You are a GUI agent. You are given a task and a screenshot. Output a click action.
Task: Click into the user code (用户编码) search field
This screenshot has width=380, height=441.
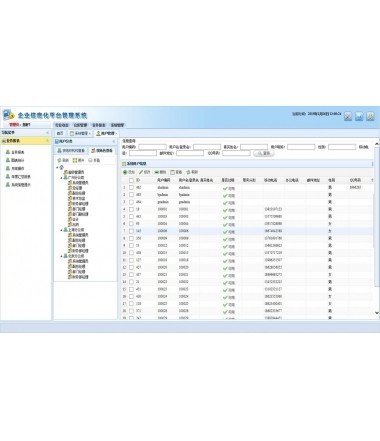[152, 147]
